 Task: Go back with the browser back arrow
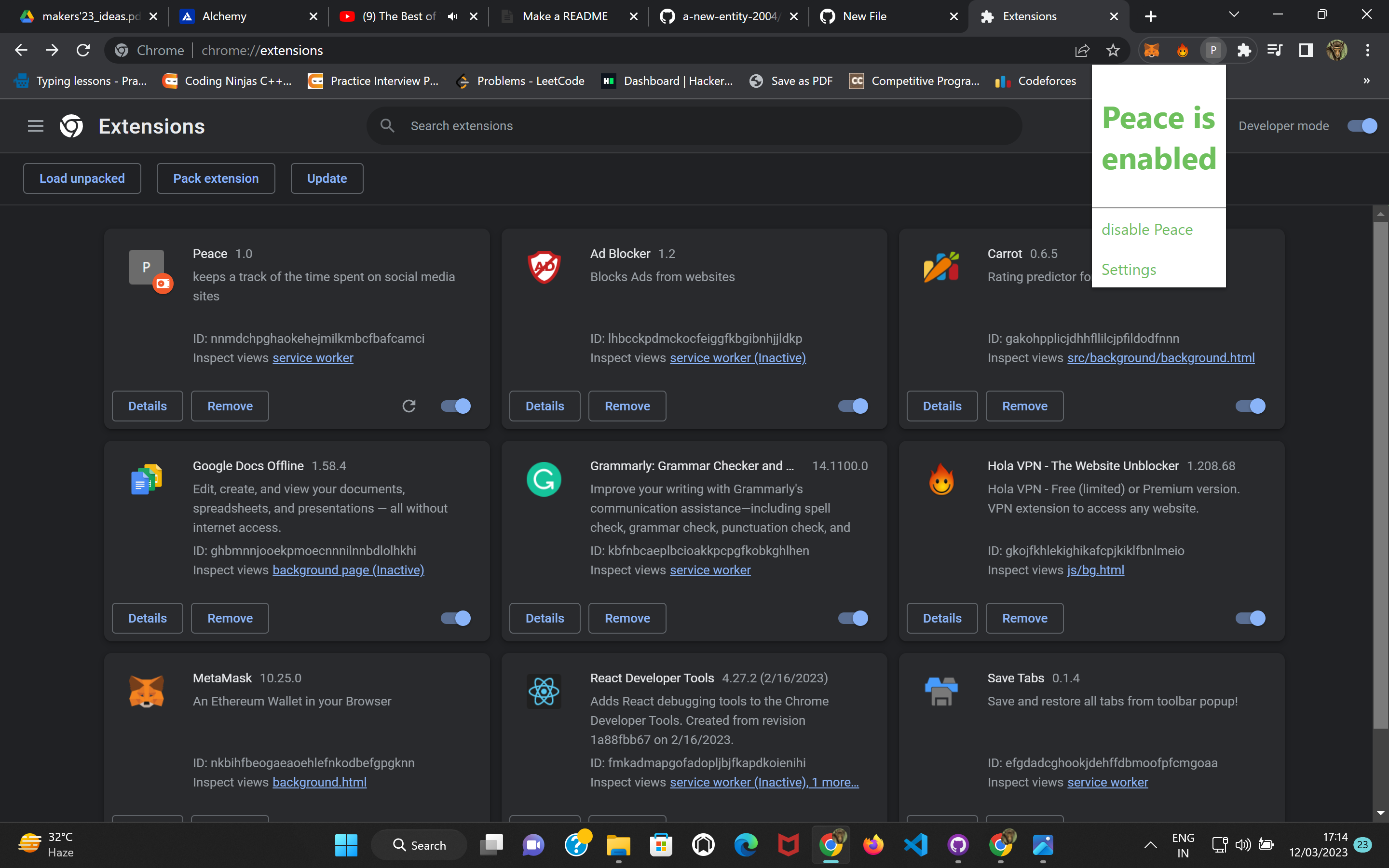21,51
